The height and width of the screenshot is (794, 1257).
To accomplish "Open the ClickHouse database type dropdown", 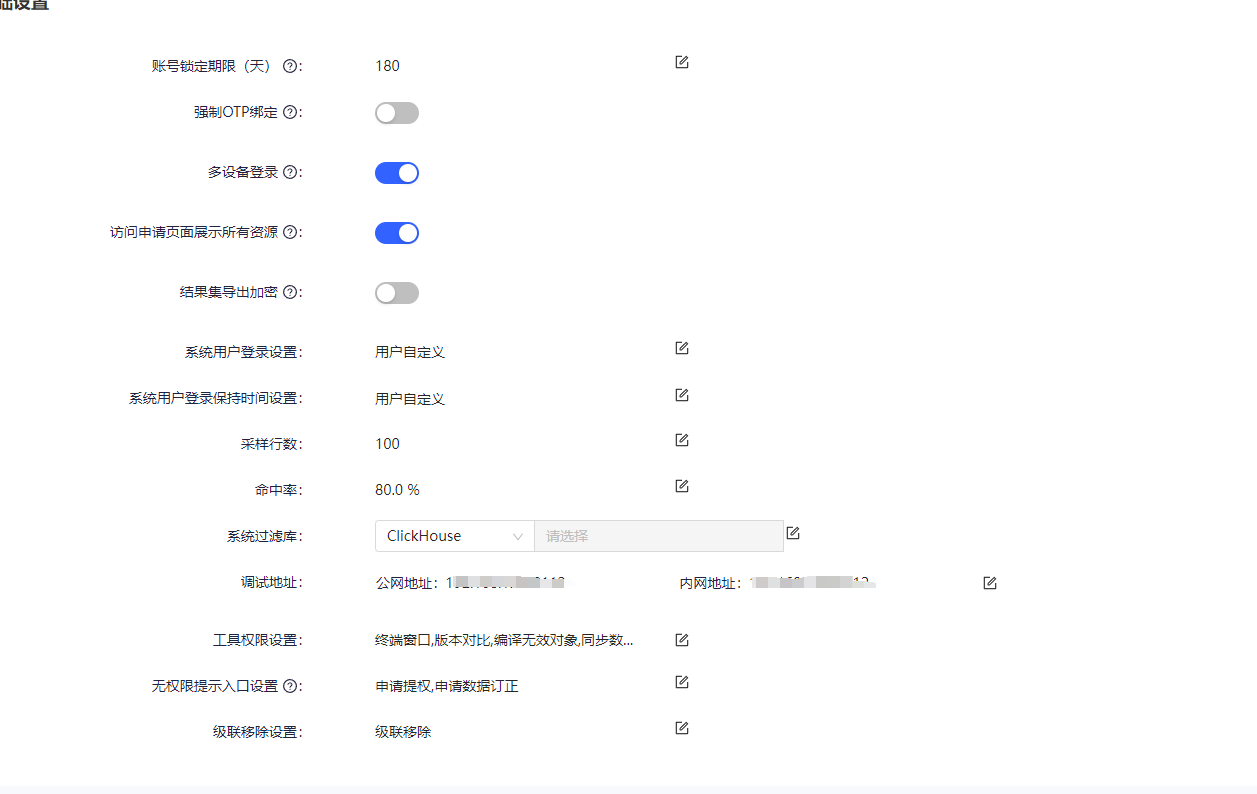I will pyautogui.click(x=455, y=536).
